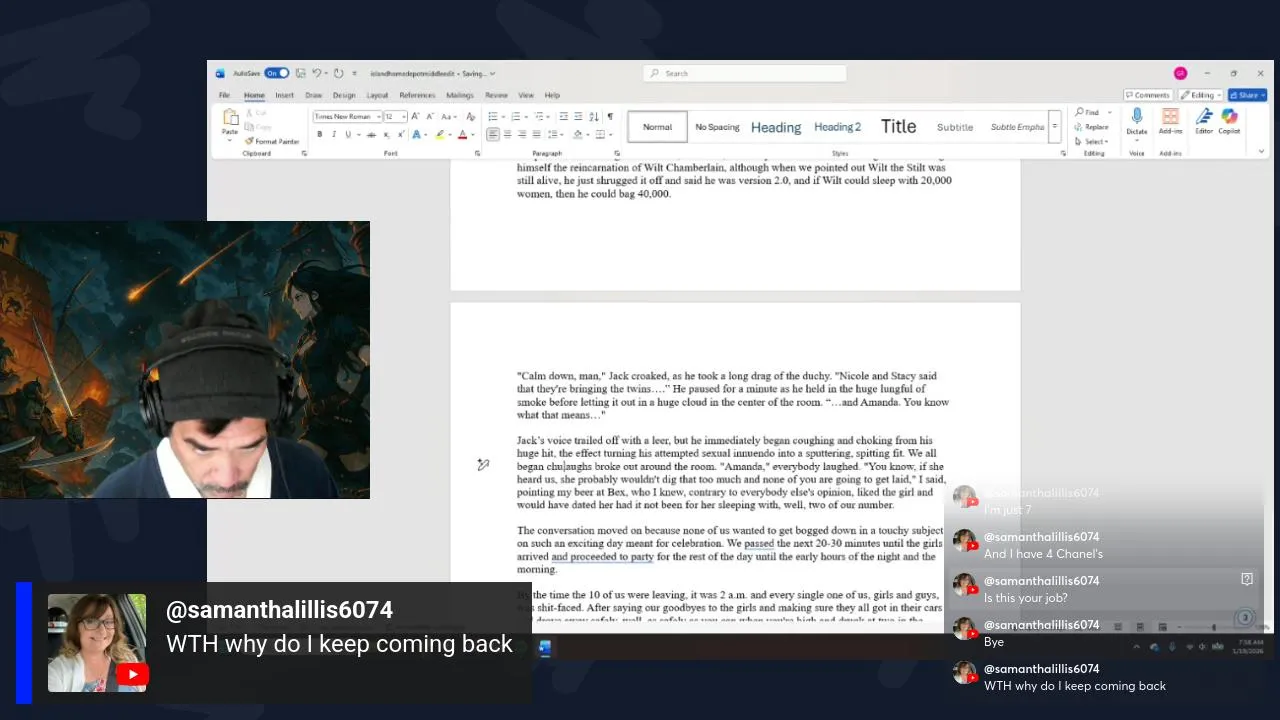Switch to the Draw ribbon tab

pos(314,95)
